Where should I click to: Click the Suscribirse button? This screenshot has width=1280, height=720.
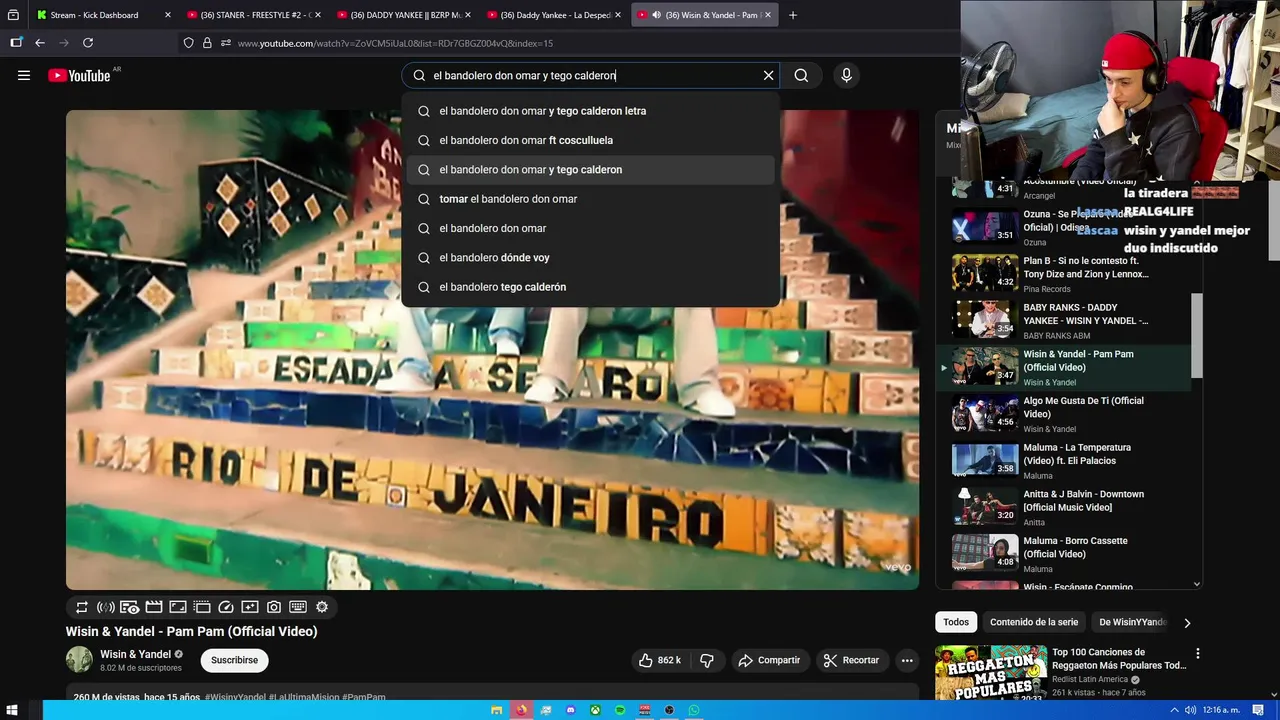[235, 660]
